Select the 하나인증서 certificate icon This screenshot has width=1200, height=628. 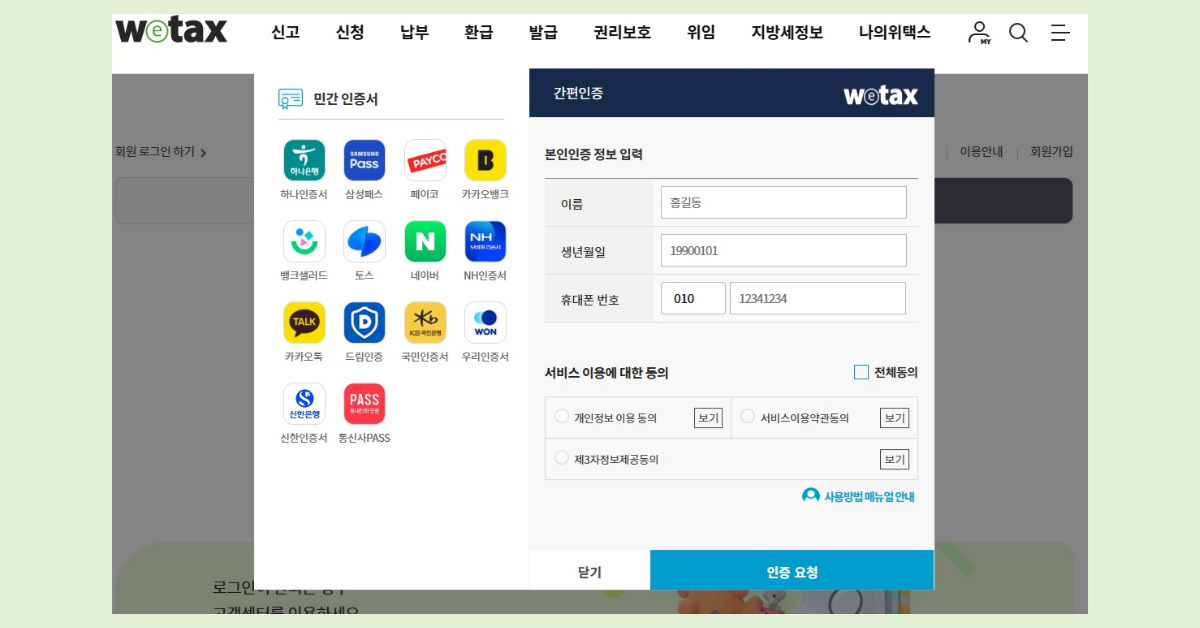click(304, 160)
